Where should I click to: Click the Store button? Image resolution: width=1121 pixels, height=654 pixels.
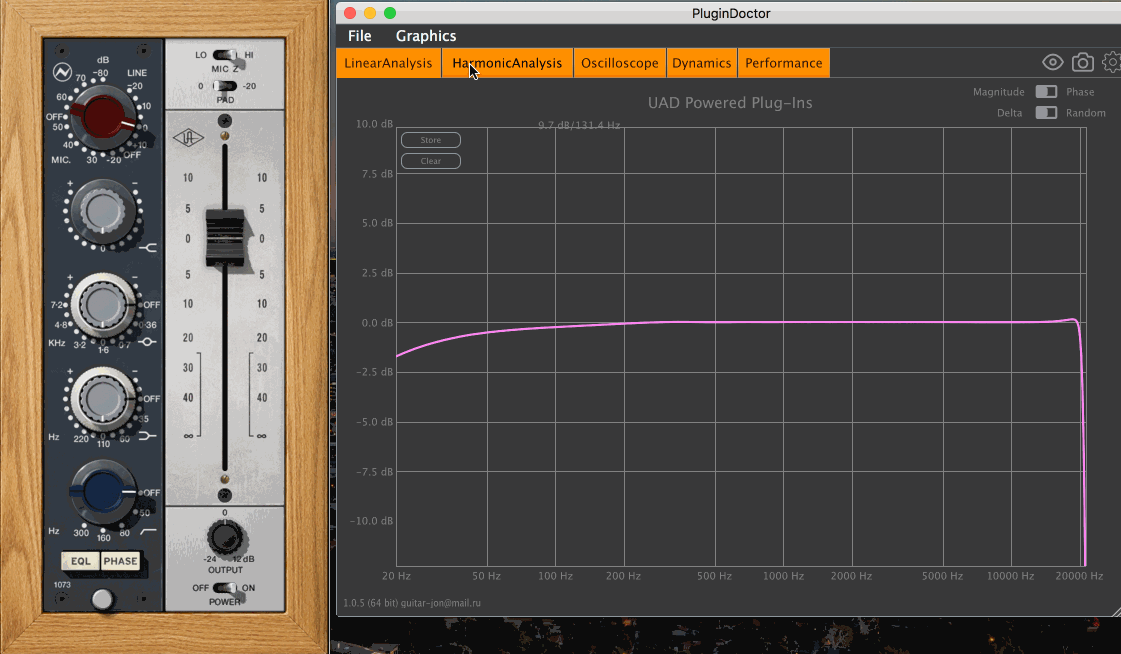pos(430,140)
